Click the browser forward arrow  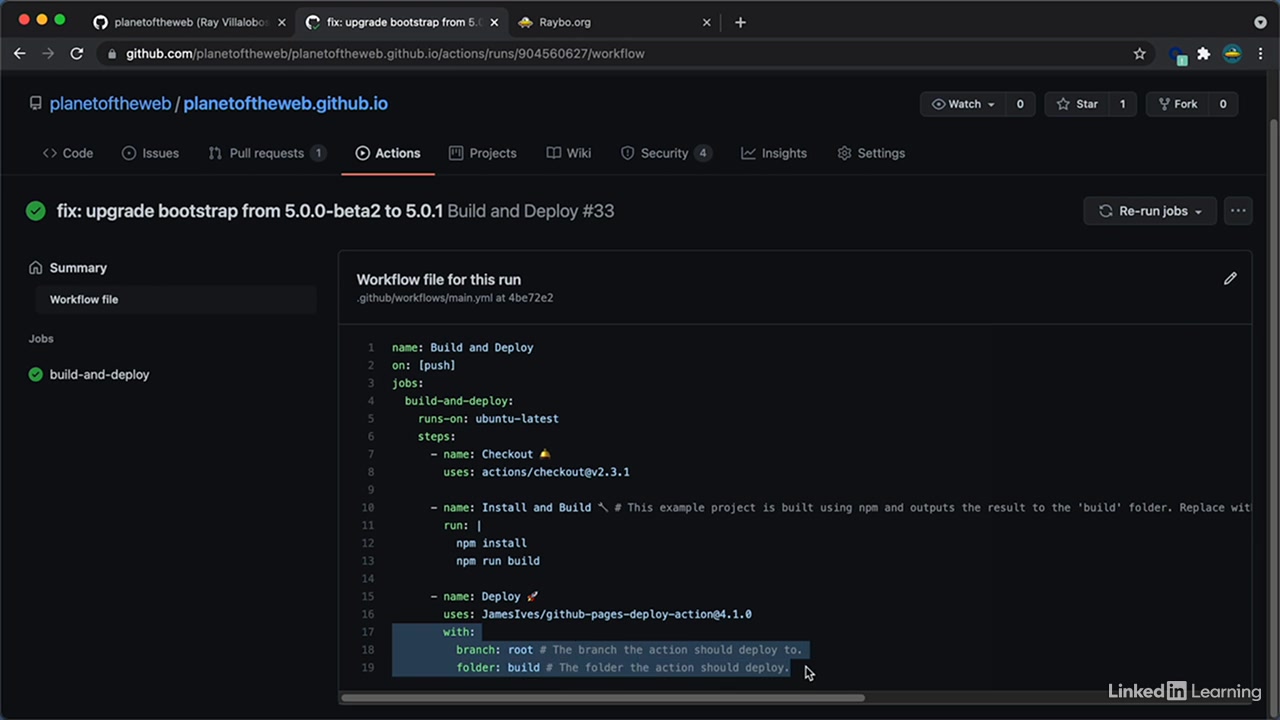tap(48, 54)
